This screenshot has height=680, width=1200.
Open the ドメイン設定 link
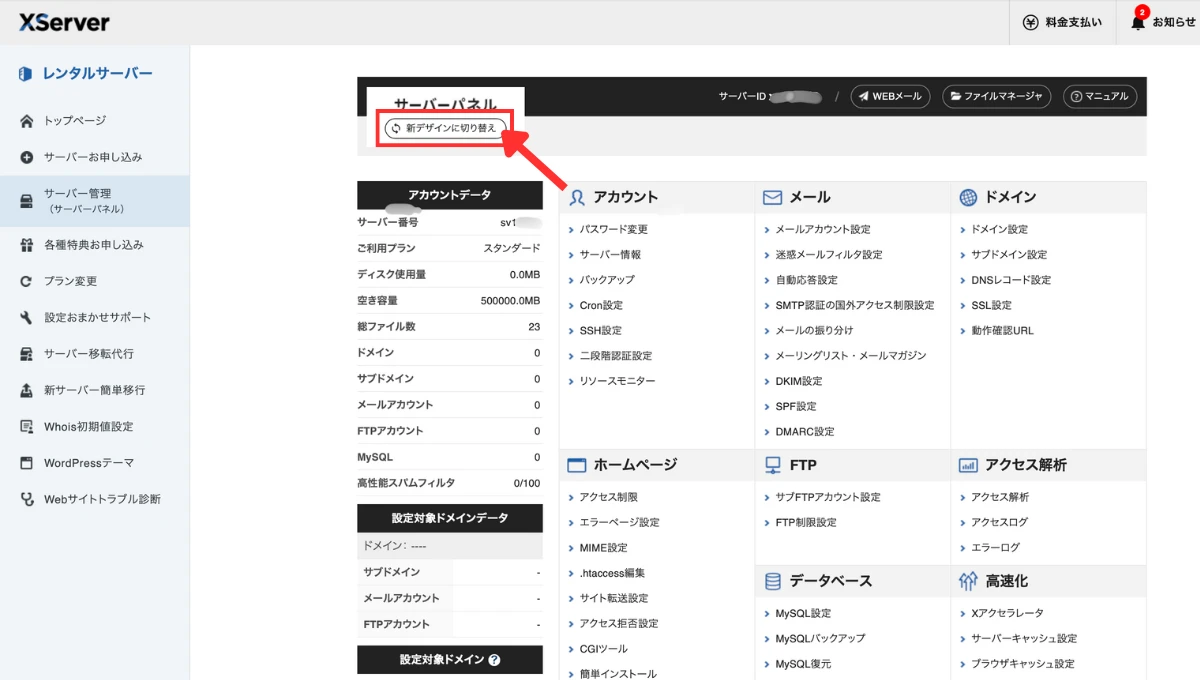[x=1000, y=229]
